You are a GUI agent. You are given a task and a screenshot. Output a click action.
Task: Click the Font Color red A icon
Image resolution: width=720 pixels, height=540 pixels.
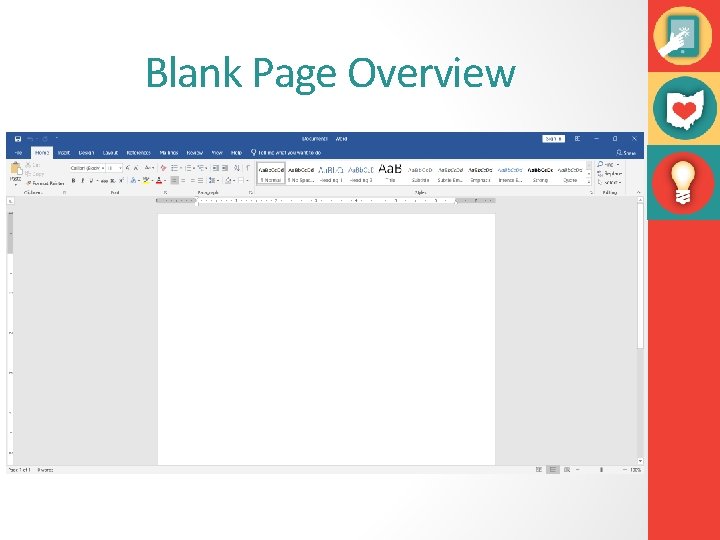coord(160,180)
